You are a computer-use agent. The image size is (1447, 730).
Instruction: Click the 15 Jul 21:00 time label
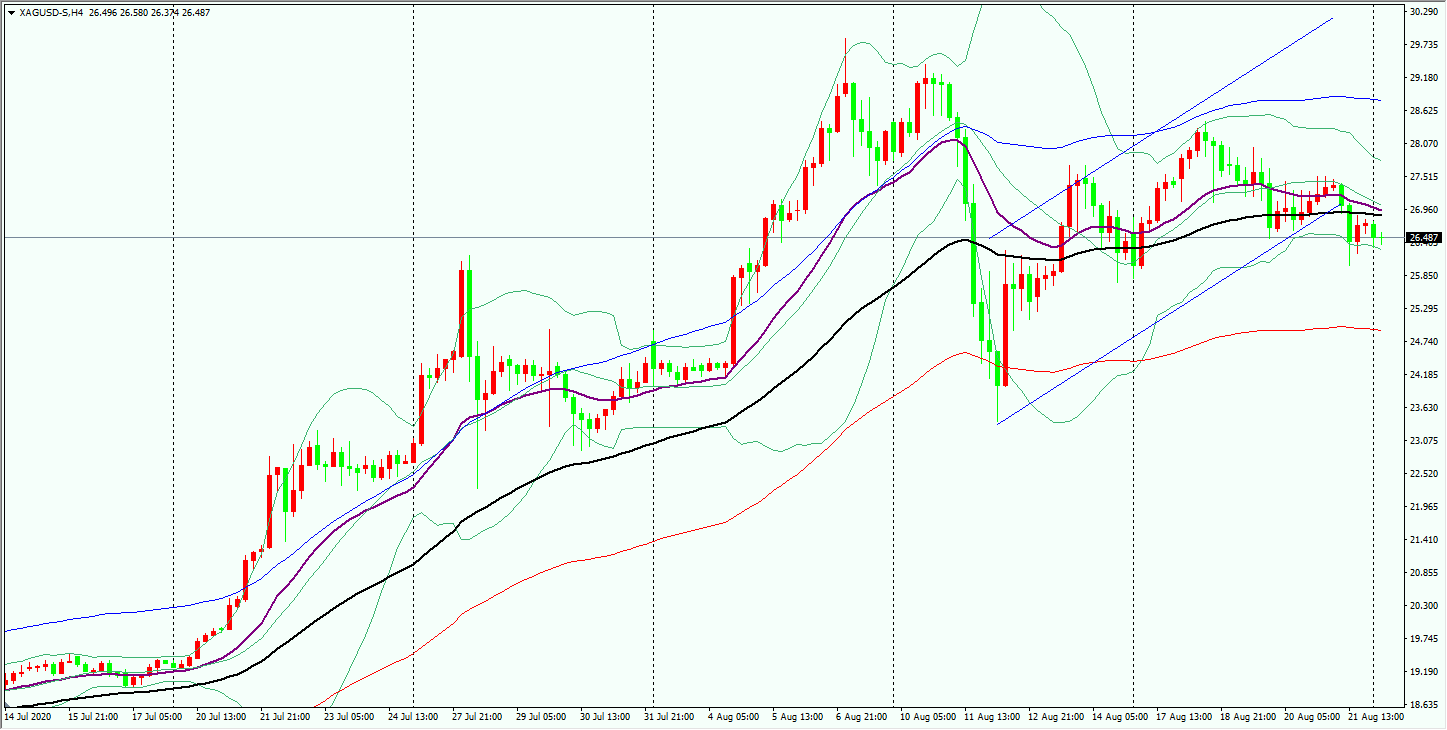coord(92,717)
